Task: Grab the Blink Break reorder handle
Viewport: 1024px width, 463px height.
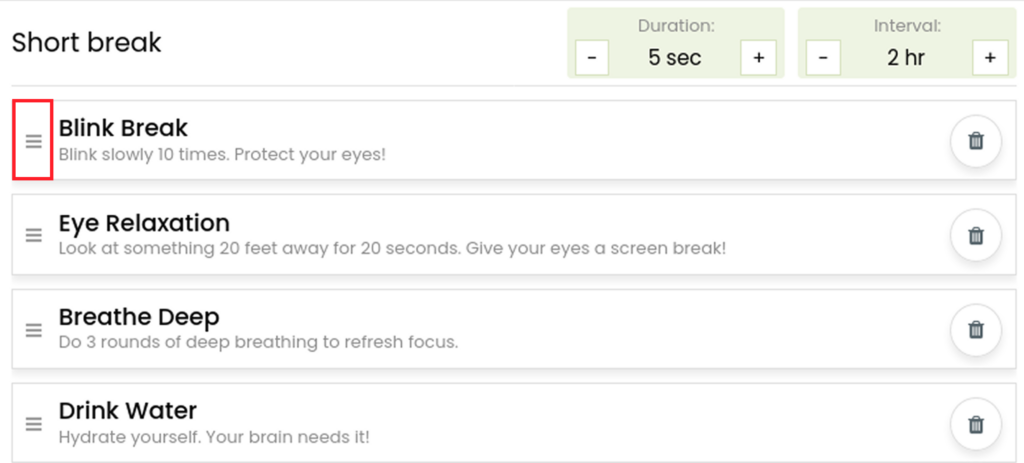Action: click(x=33, y=140)
